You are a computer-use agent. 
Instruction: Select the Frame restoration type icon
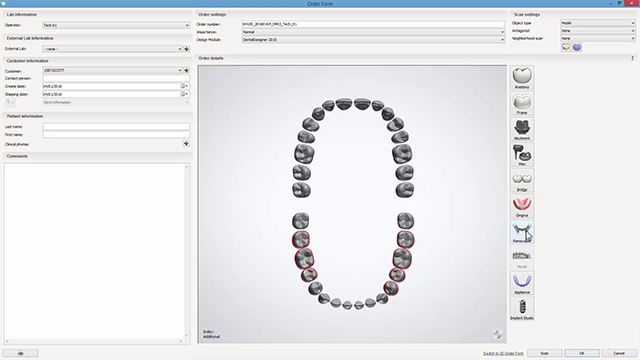[522, 103]
